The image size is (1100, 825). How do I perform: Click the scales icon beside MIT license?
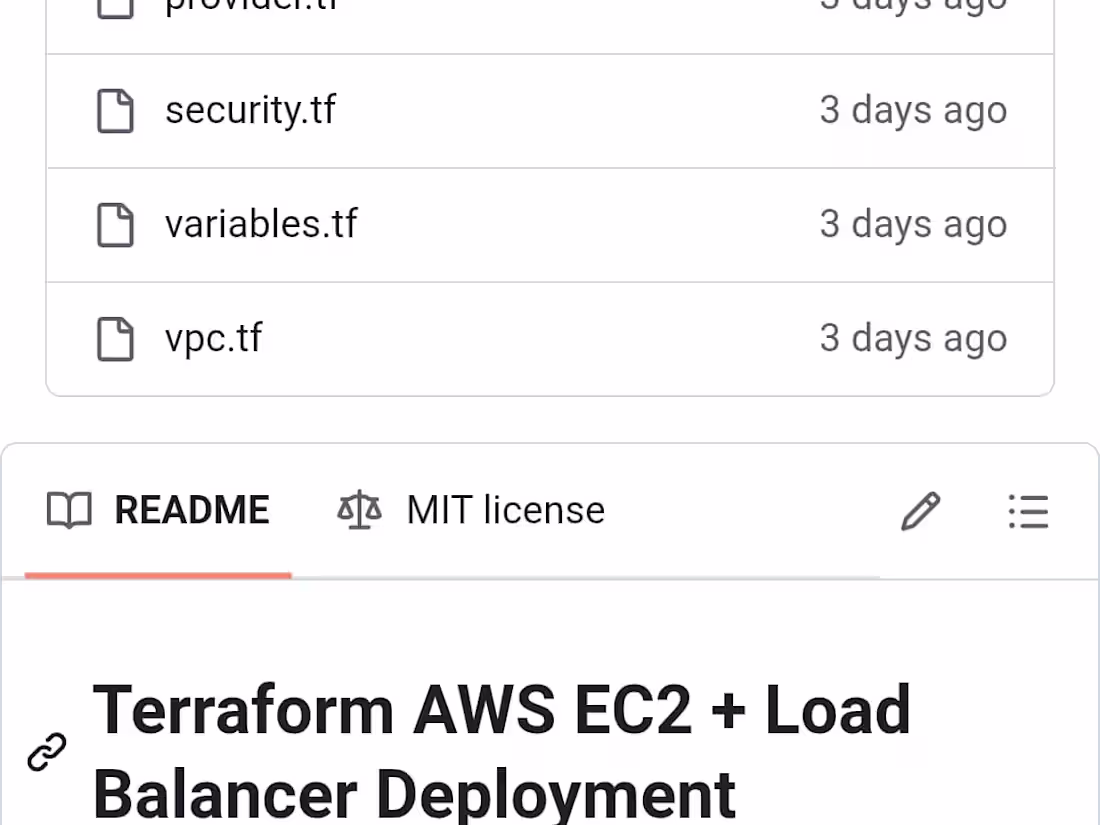pos(358,510)
